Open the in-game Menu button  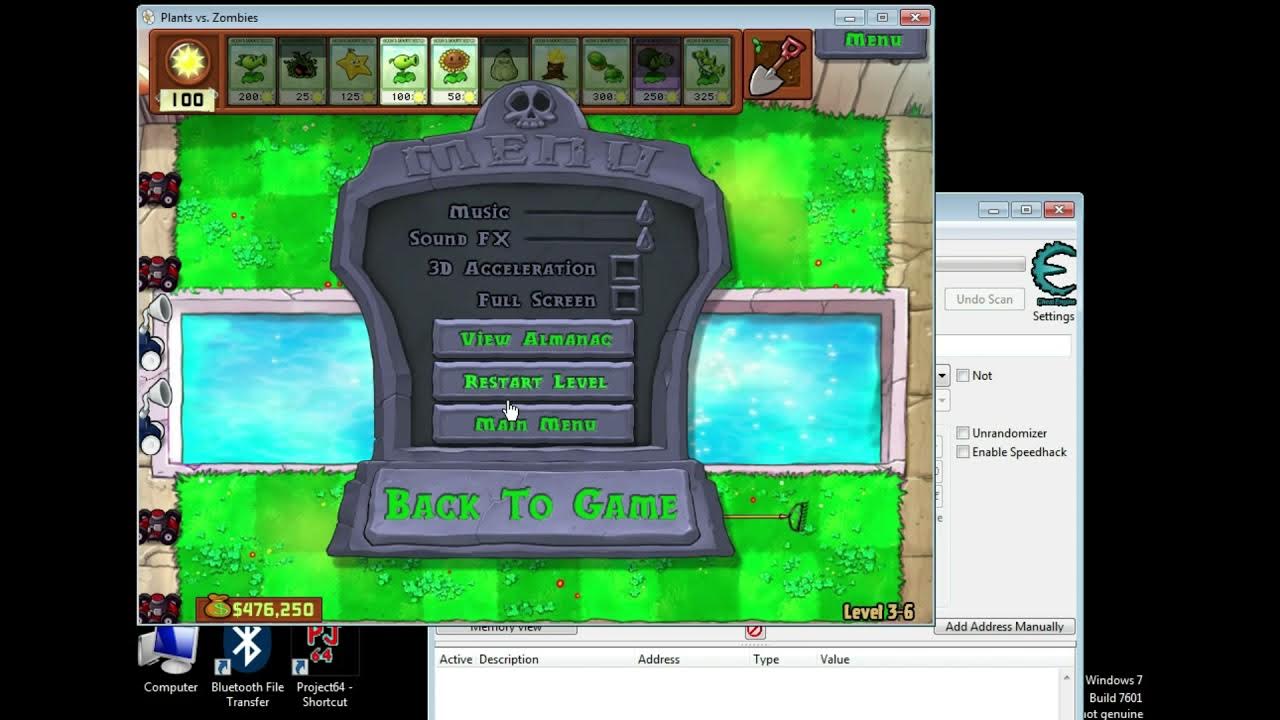(x=872, y=41)
